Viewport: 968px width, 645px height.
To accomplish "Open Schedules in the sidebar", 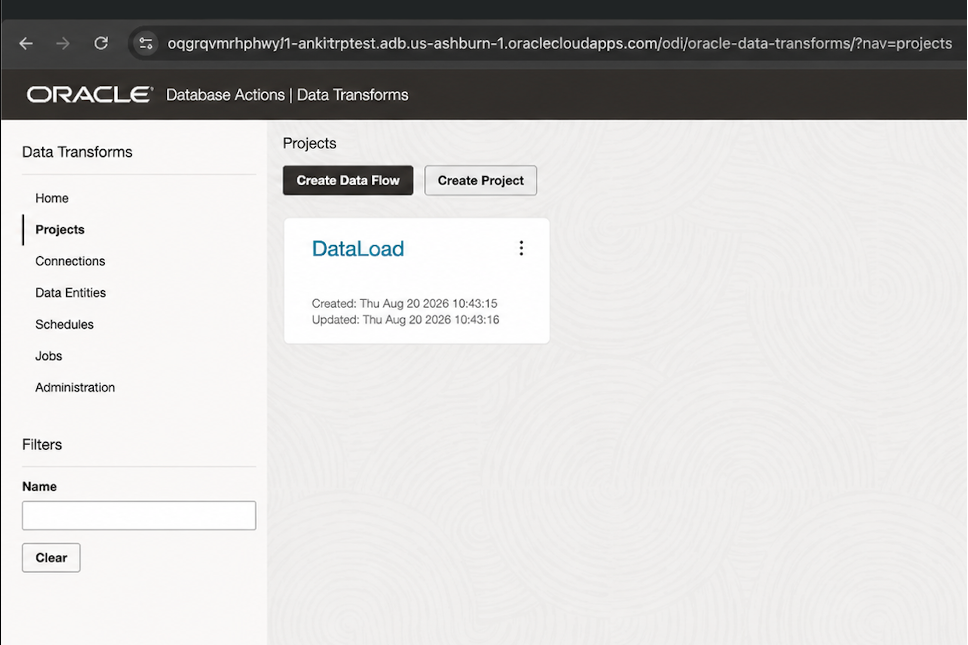I will click(64, 325).
